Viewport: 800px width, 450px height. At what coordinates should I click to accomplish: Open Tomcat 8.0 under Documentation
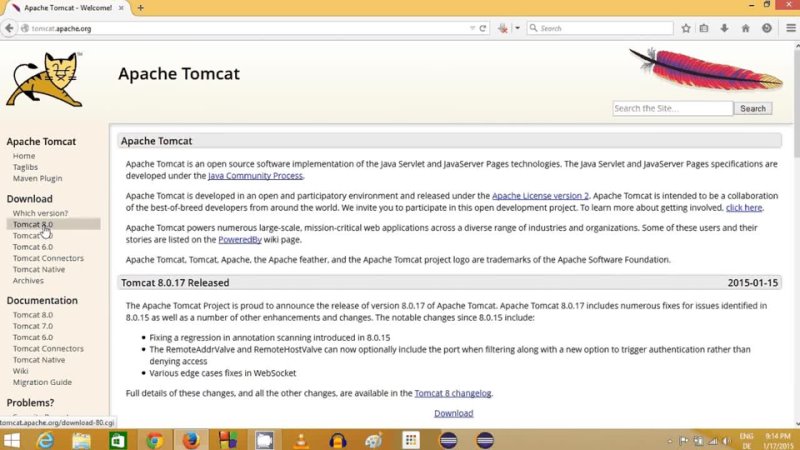33,315
